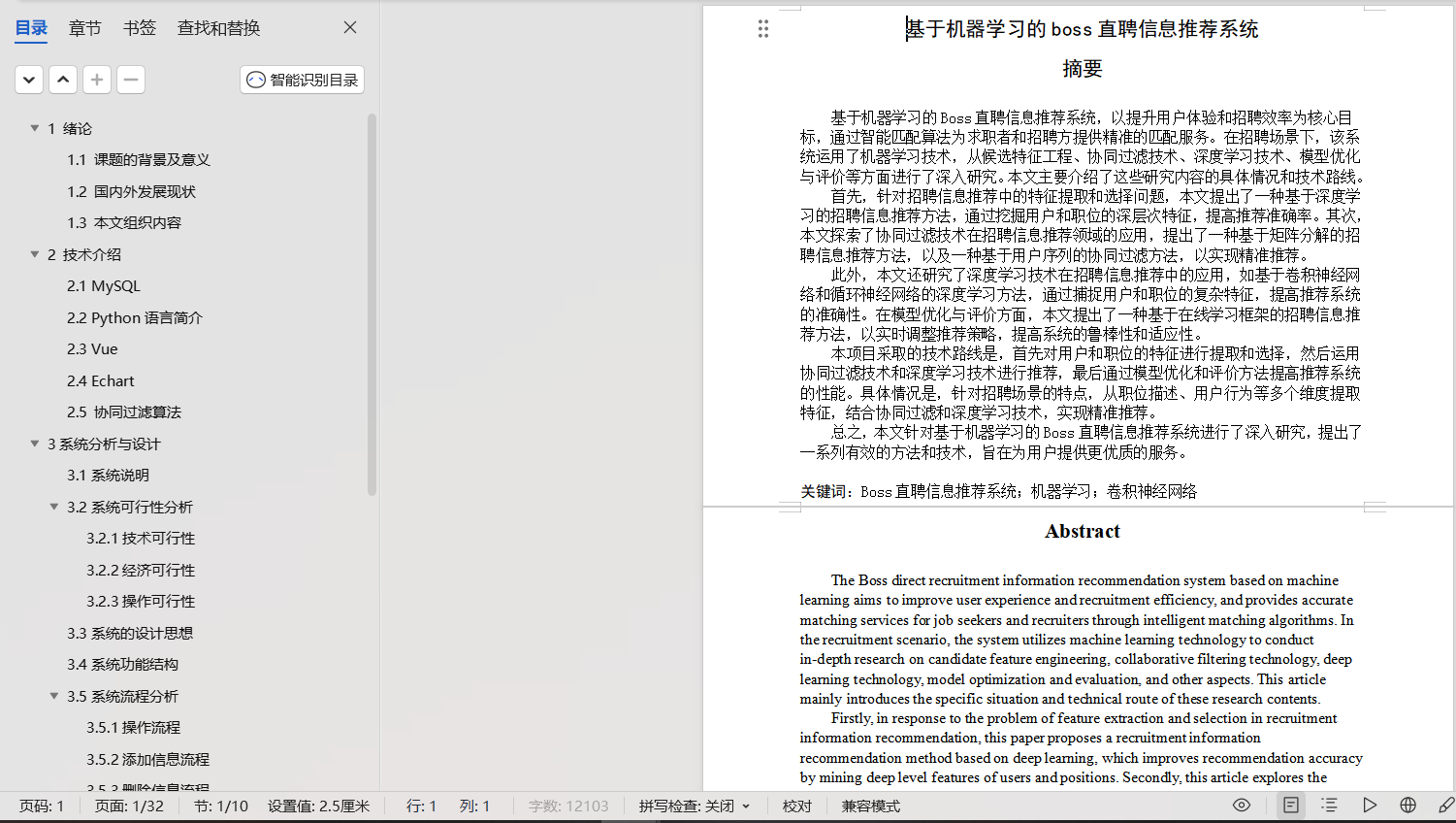Click 智能识别目录 button
The width and height of the screenshot is (1456, 823).
pyautogui.click(x=303, y=80)
